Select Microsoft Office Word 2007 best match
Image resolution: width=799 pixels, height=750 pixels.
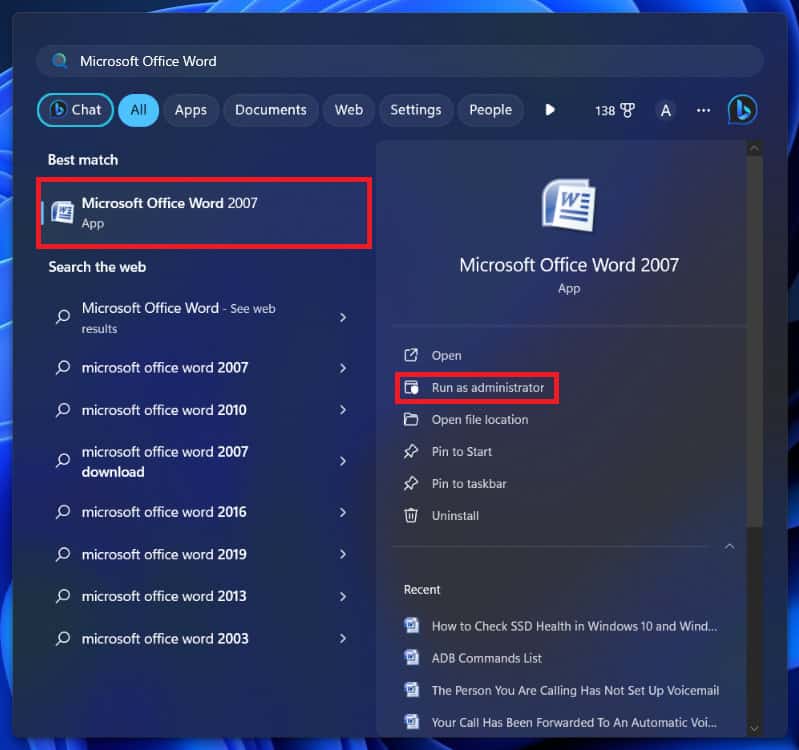pos(204,213)
